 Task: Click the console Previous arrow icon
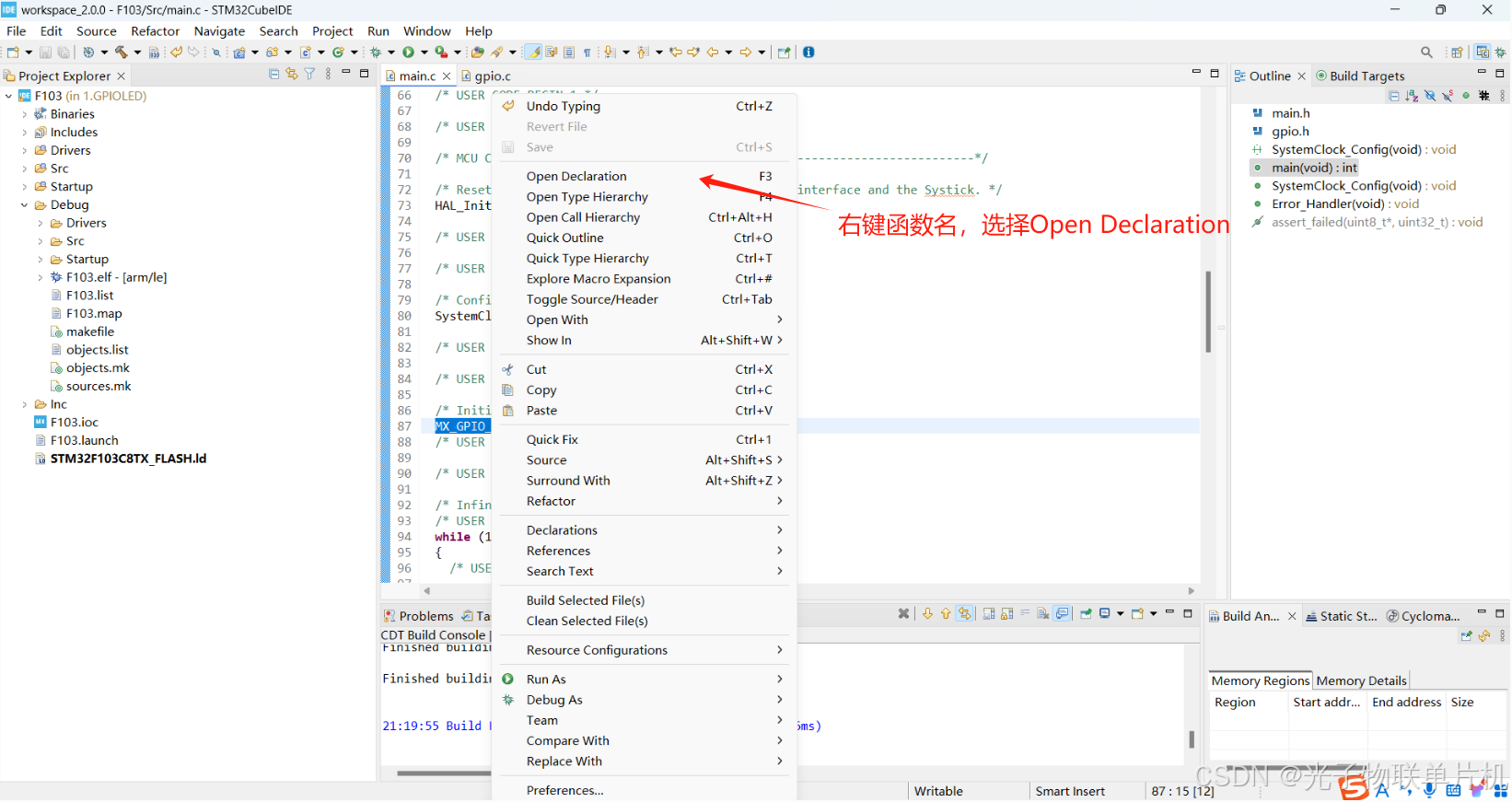[945, 613]
